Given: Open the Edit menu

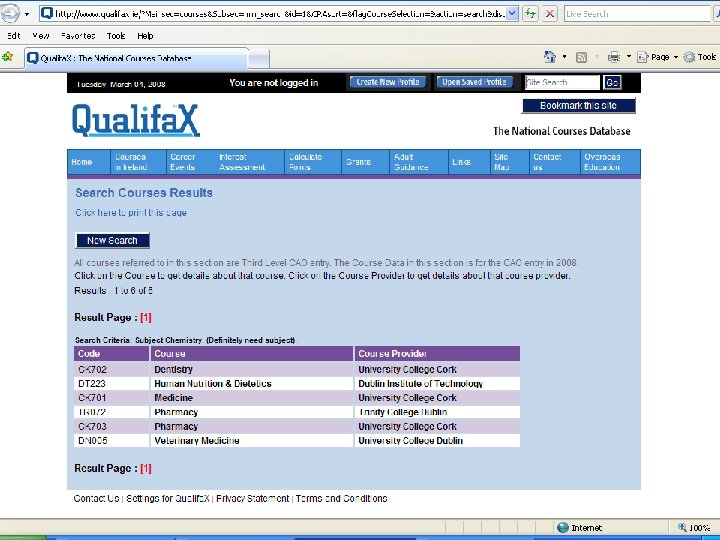Looking at the screenshot, I should coord(14,36).
